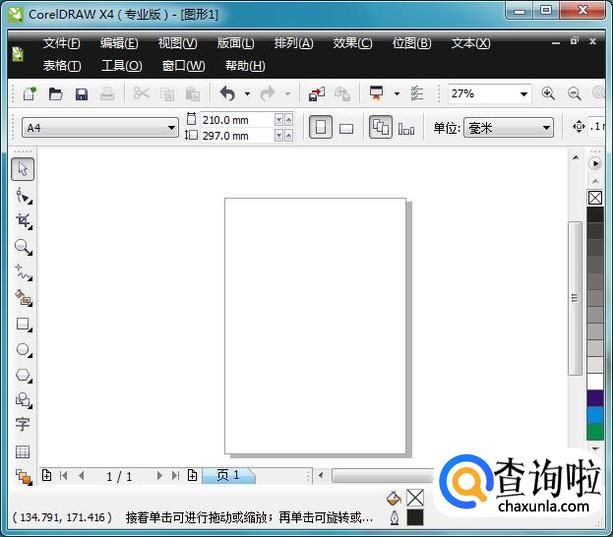Screen dimensions: 613x537
Task: Click the Undo arrow button
Action: [227, 94]
